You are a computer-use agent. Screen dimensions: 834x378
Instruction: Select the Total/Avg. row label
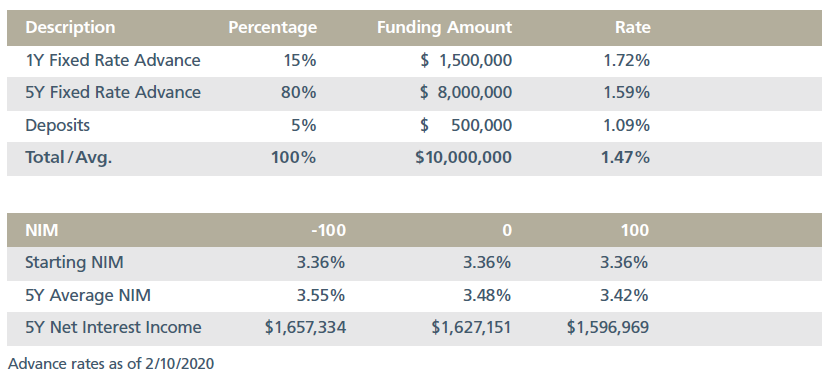(69, 157)
